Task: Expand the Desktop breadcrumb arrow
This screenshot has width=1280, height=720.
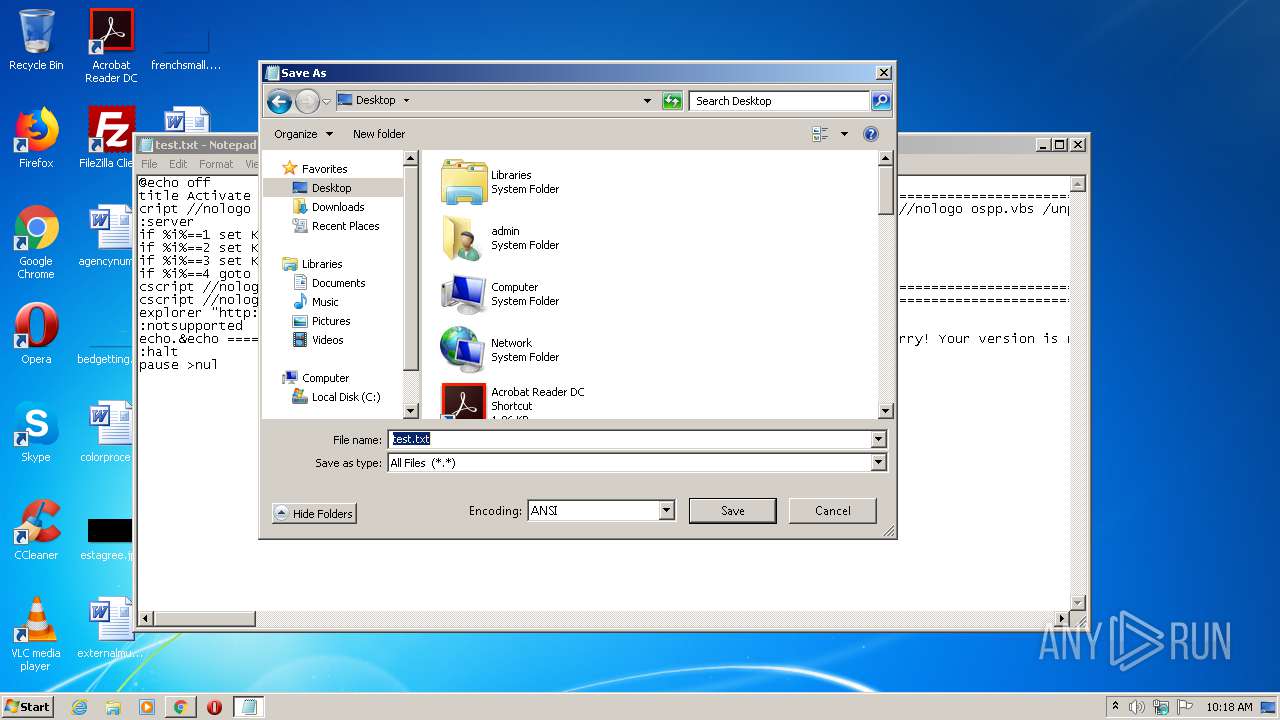Action: [x=406, y=100]
